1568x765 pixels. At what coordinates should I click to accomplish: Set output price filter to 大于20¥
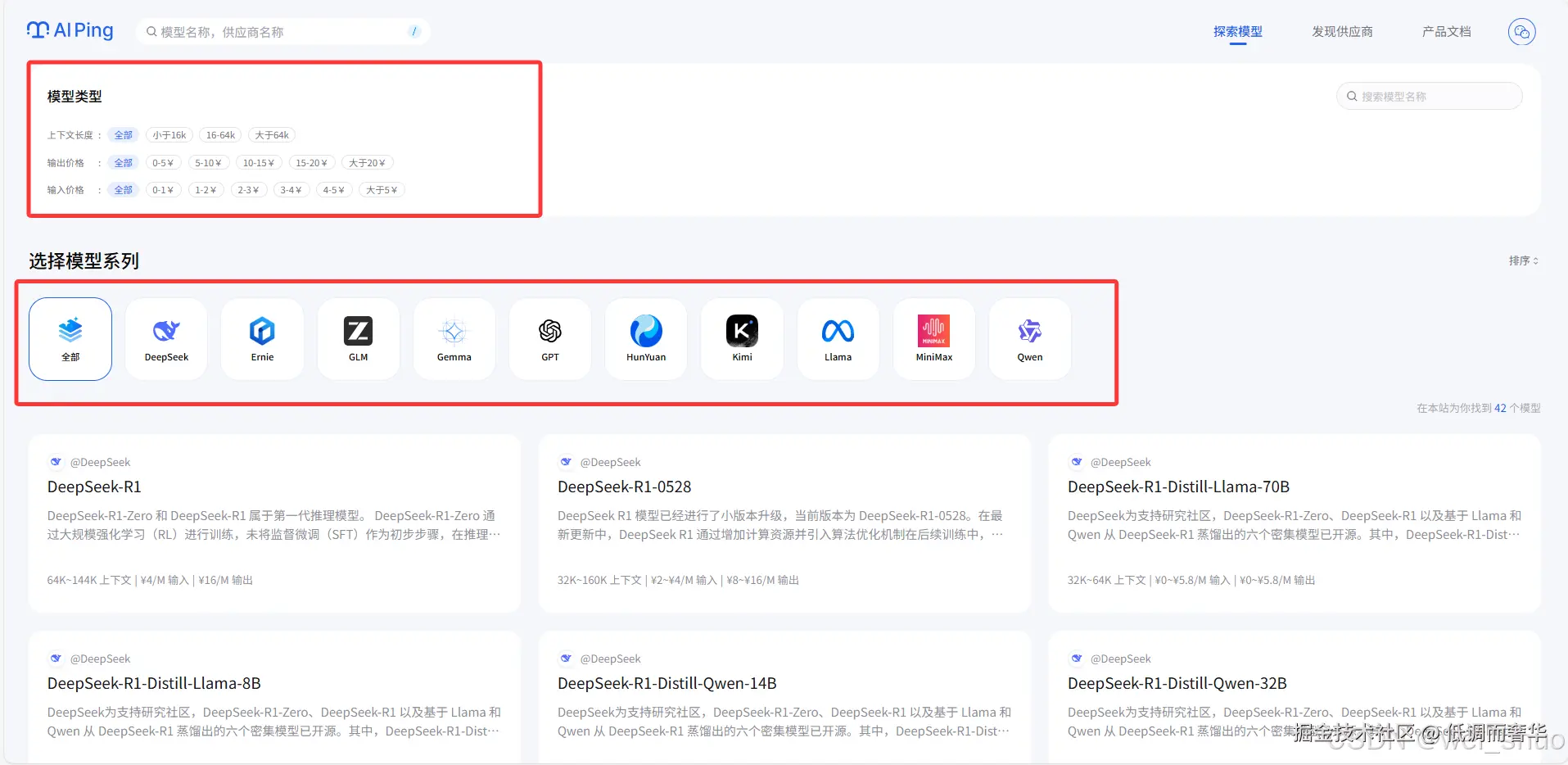tap(367, 163)
